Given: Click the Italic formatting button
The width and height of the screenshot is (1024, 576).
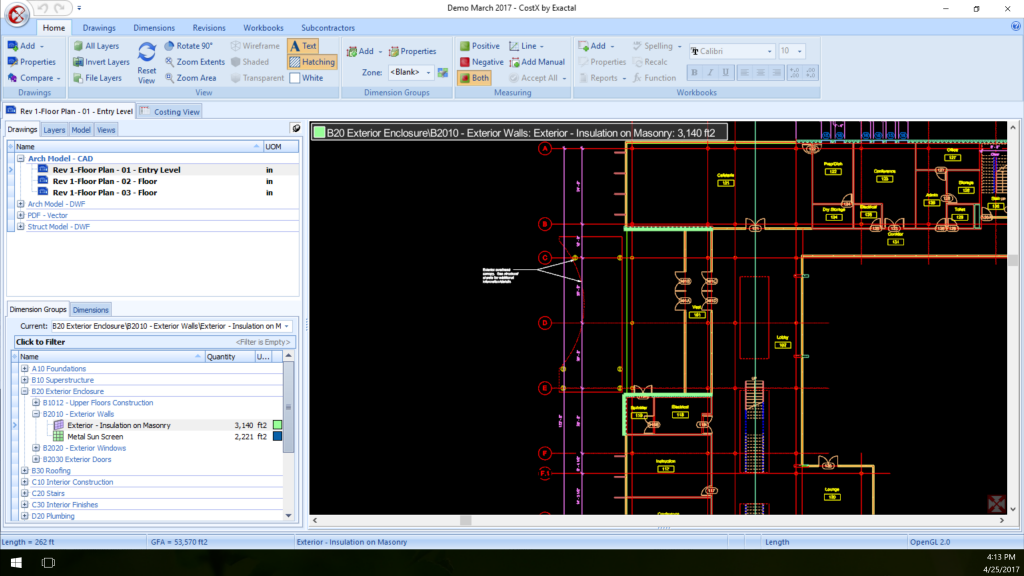Looking at the screenshot, I should tap(710, 72).
